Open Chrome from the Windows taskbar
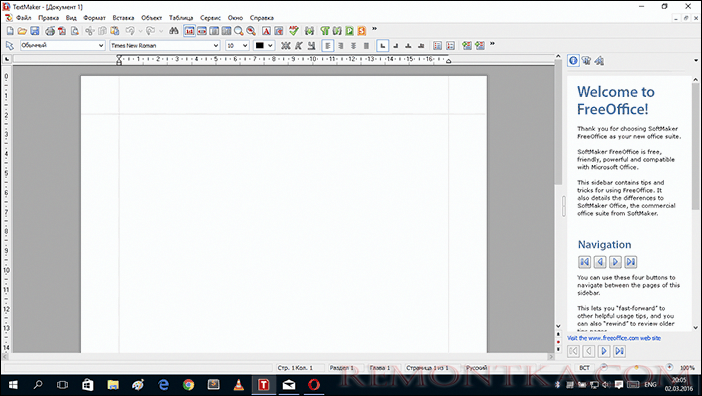702x396 pixels. point(188,385)
